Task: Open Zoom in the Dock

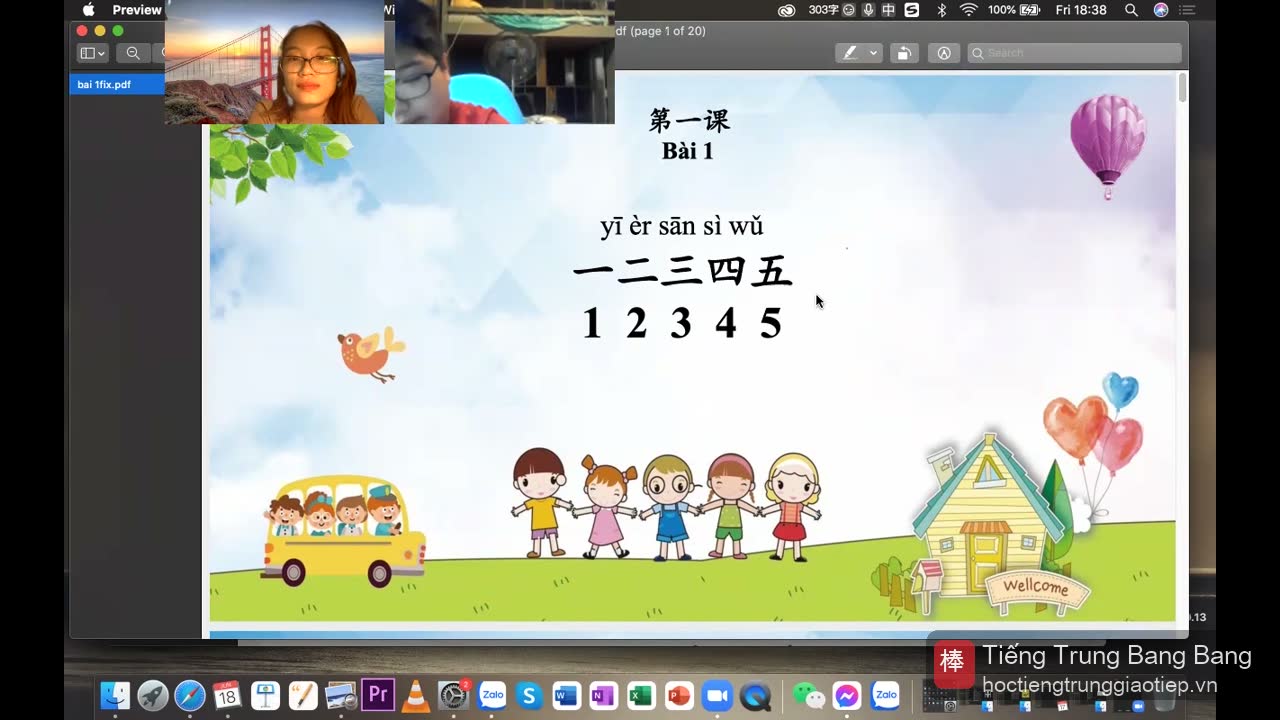Action: tap(717, 695)
